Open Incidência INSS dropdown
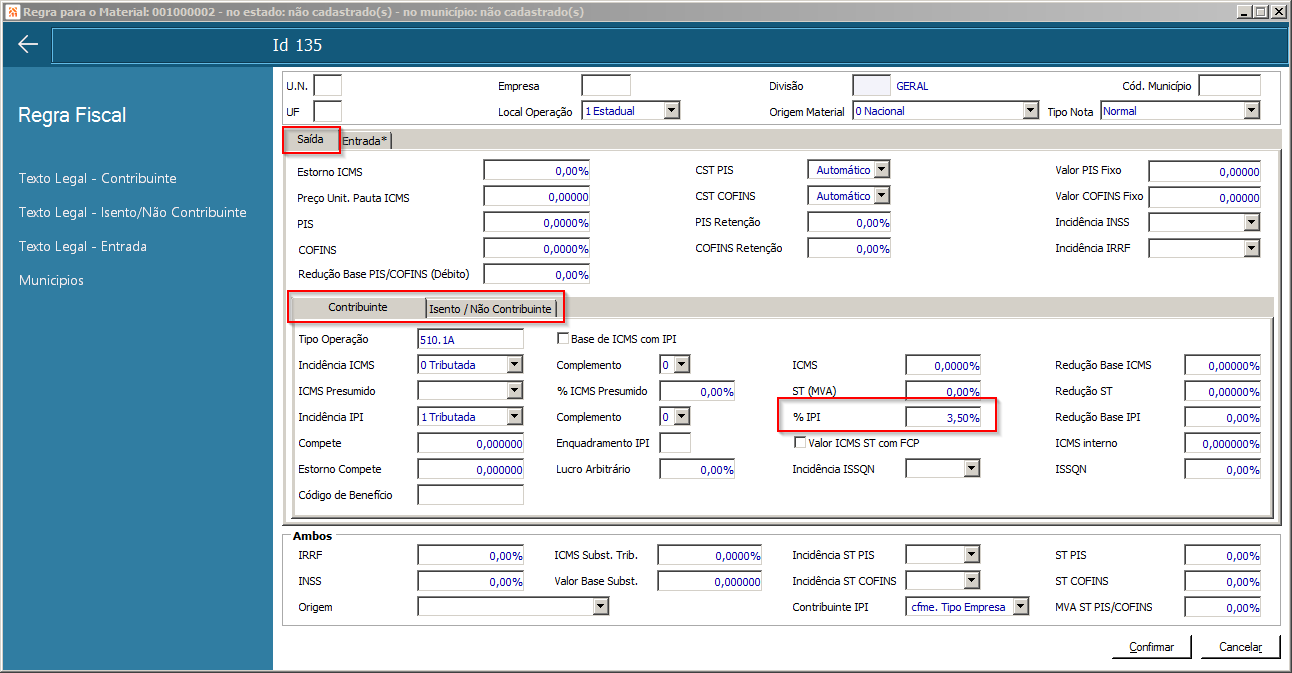The height and width of the screenshot is (673, 1292). click(x=1205, y=222)
